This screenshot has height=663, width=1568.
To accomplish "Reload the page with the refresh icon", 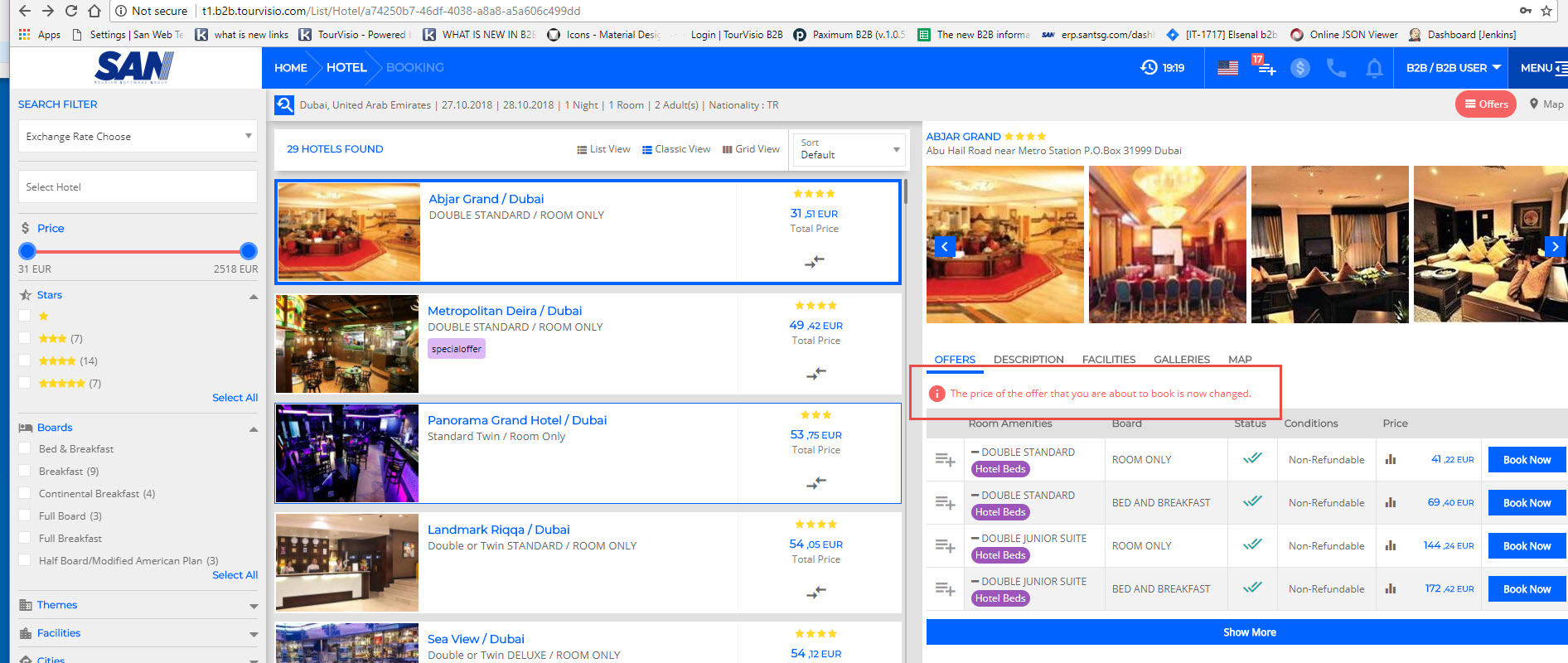I will click(x=71, y=11).
